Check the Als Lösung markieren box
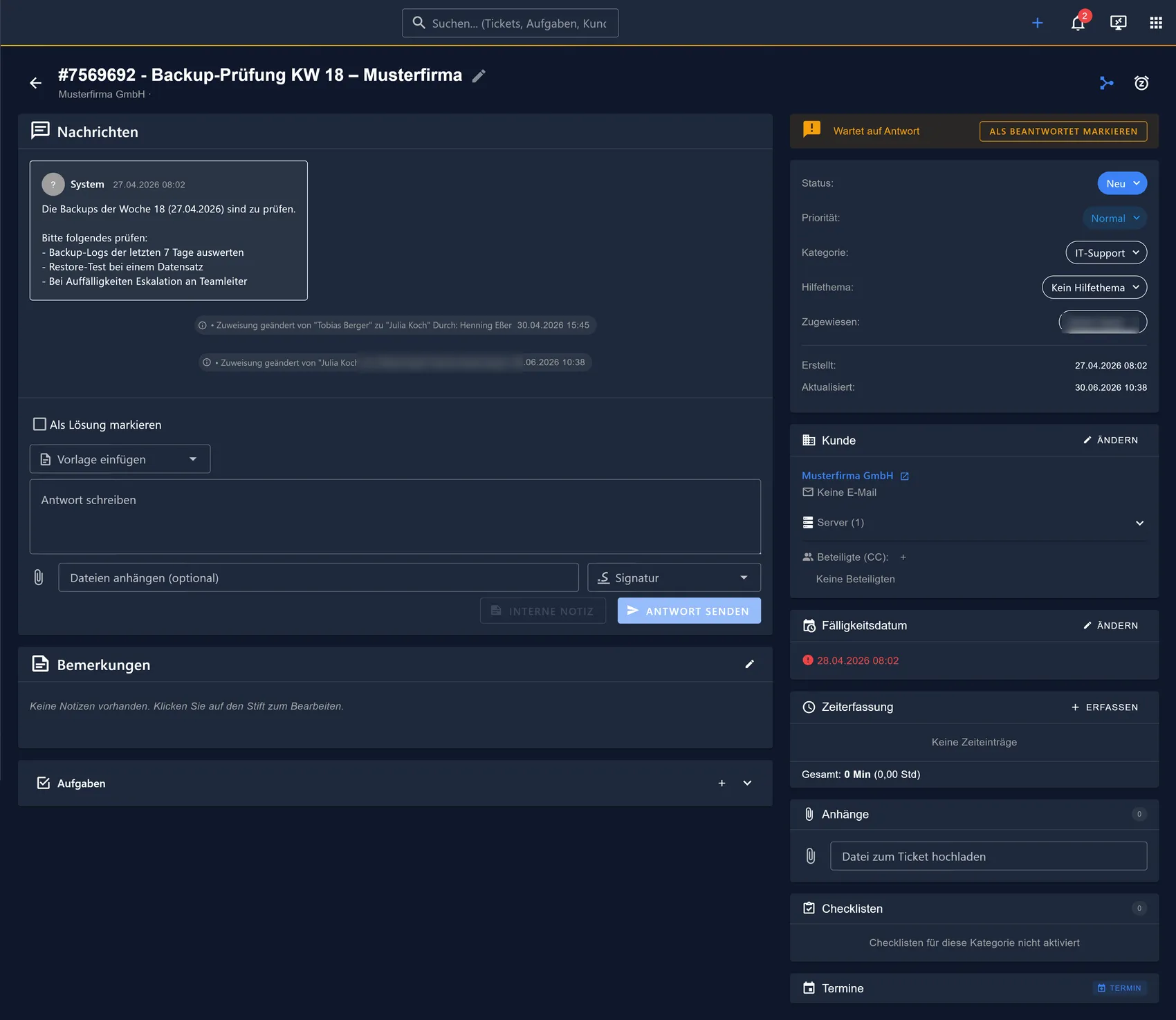 pyautogui.click(x=40, y=425)
